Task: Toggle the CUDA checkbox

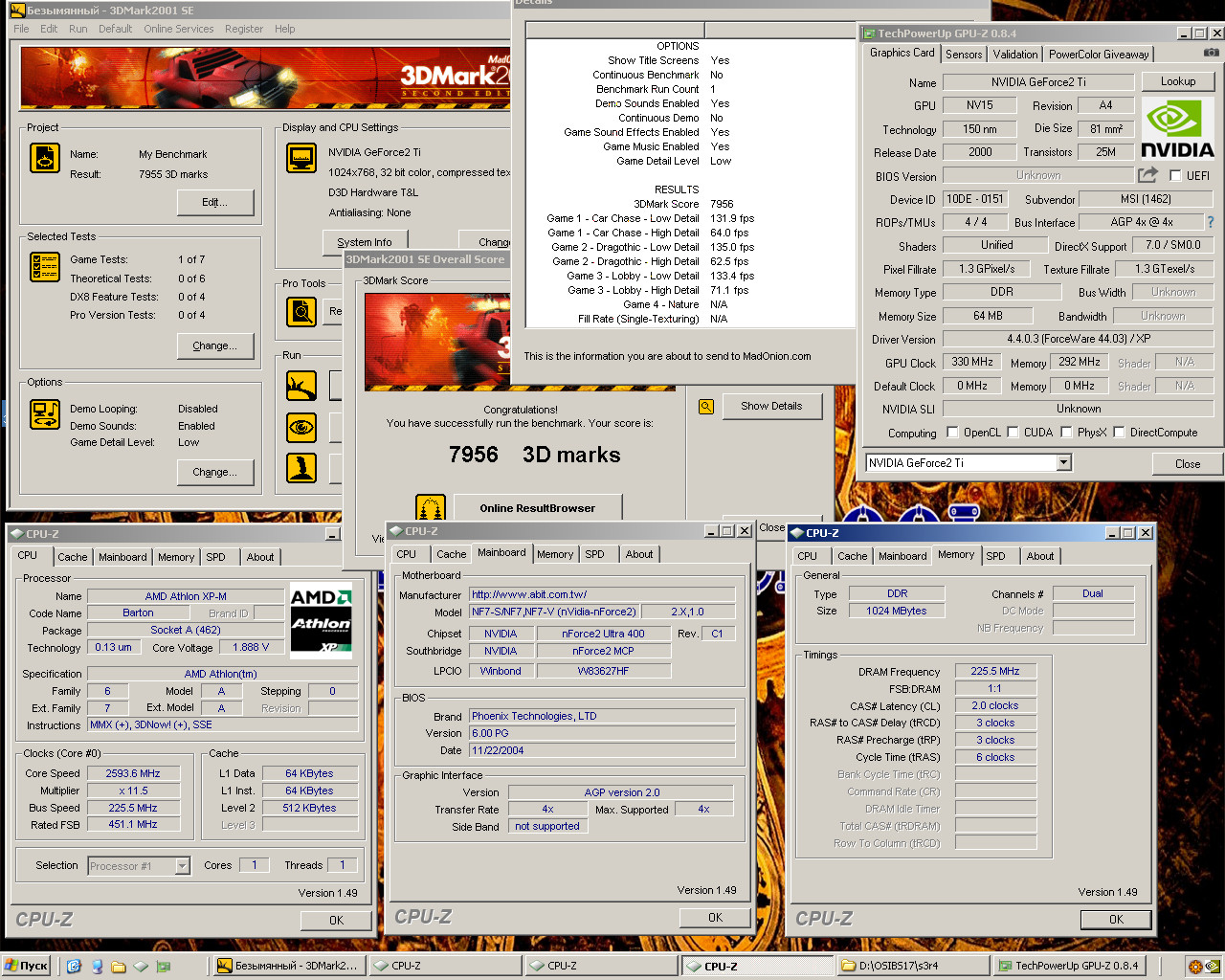Action: point(1013,432)
